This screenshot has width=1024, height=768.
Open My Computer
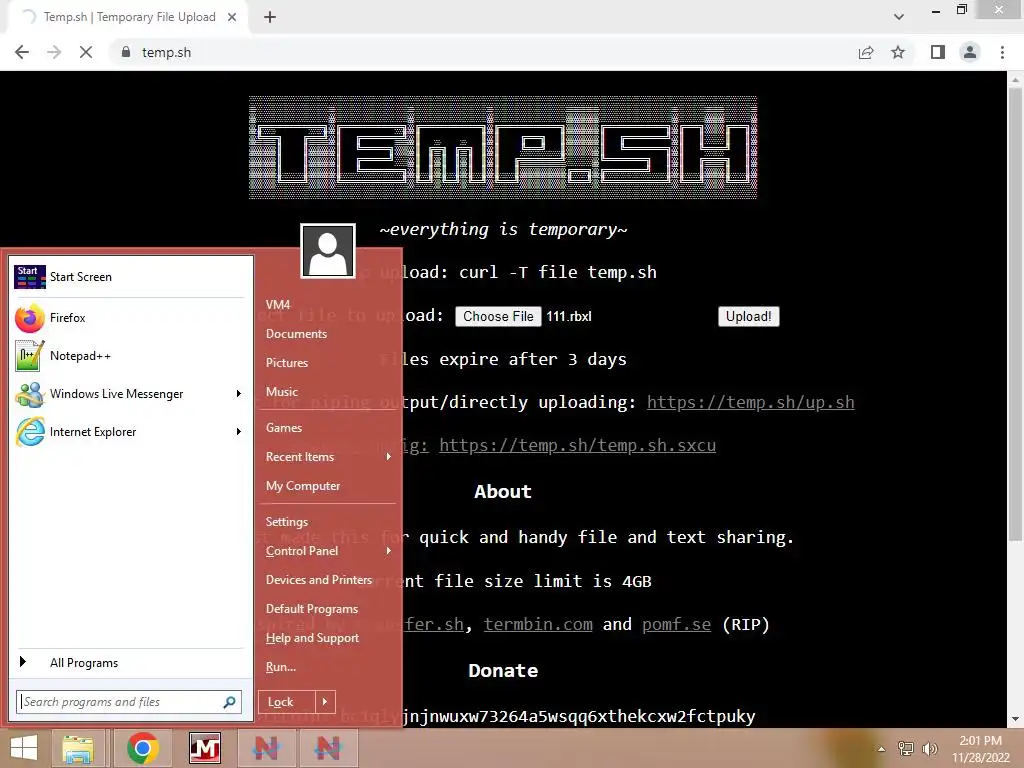(303, 486)
